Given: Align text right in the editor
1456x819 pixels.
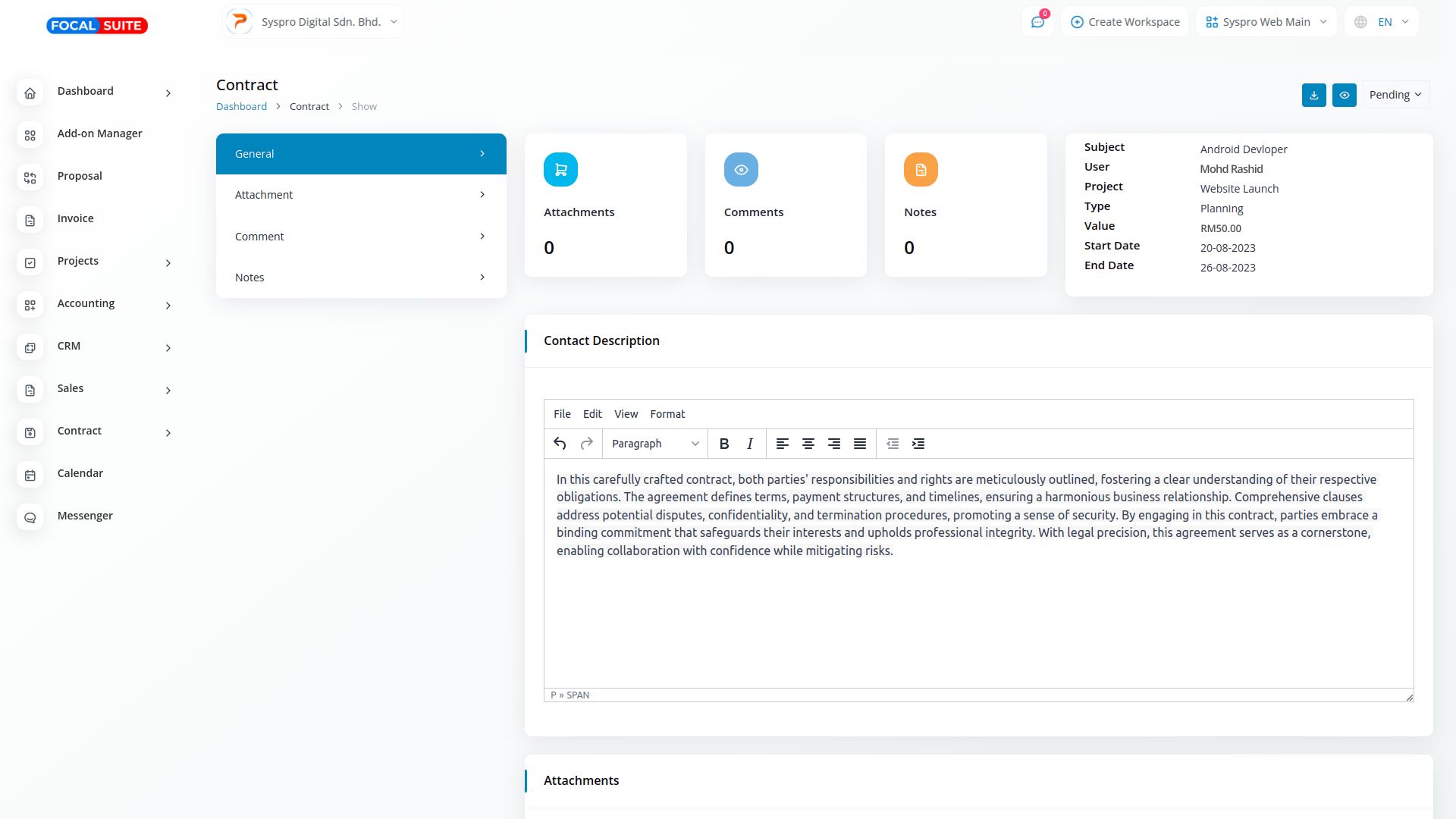Looking at the screenshot, I should (834, 444).
